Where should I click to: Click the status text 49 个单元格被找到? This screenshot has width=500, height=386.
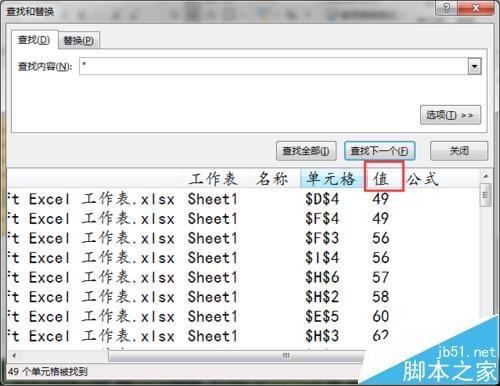pyautogui.click(x=48, y=371)
